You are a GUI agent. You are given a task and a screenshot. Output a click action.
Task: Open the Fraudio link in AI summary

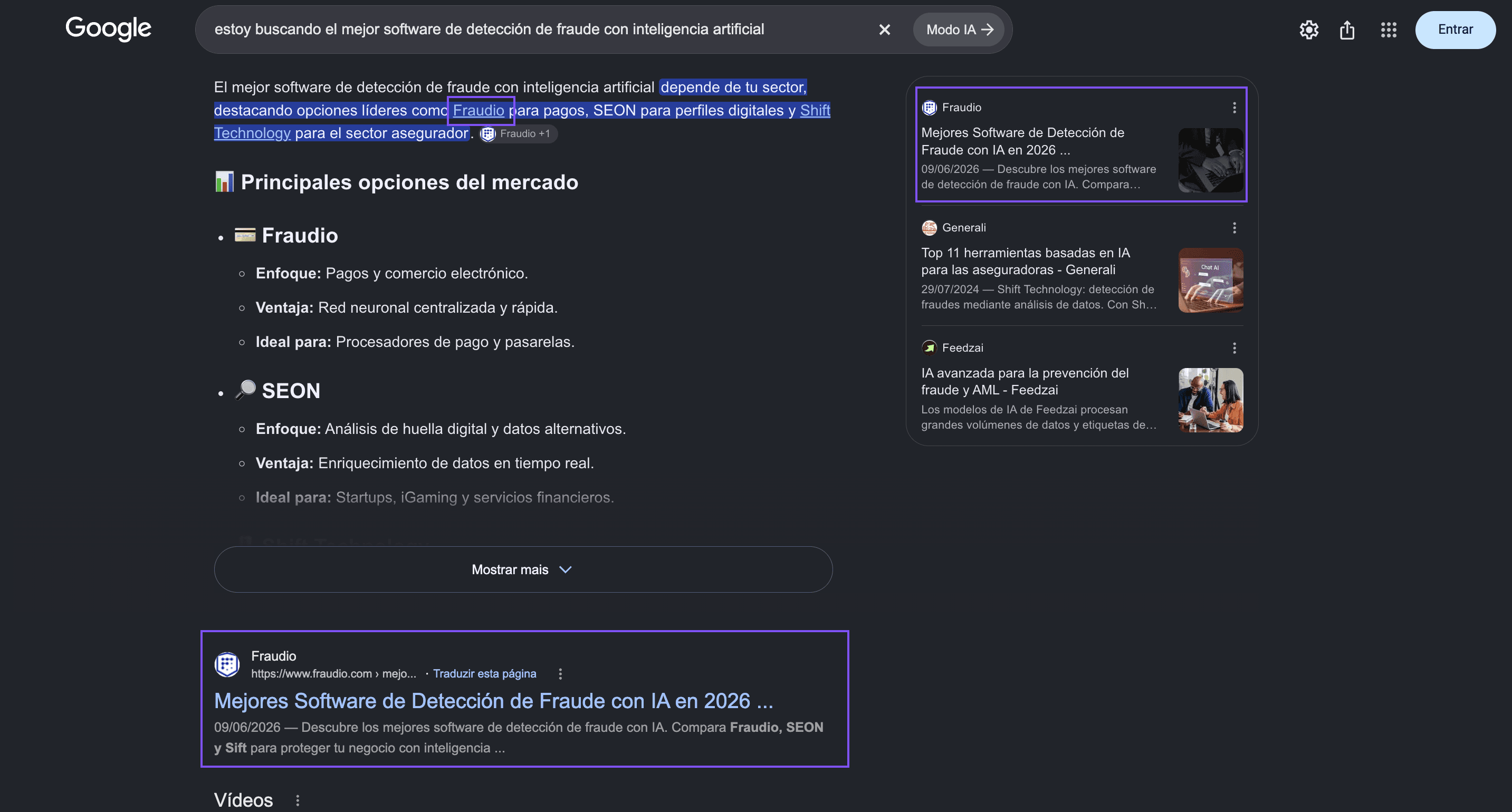(x=479, y=110)
